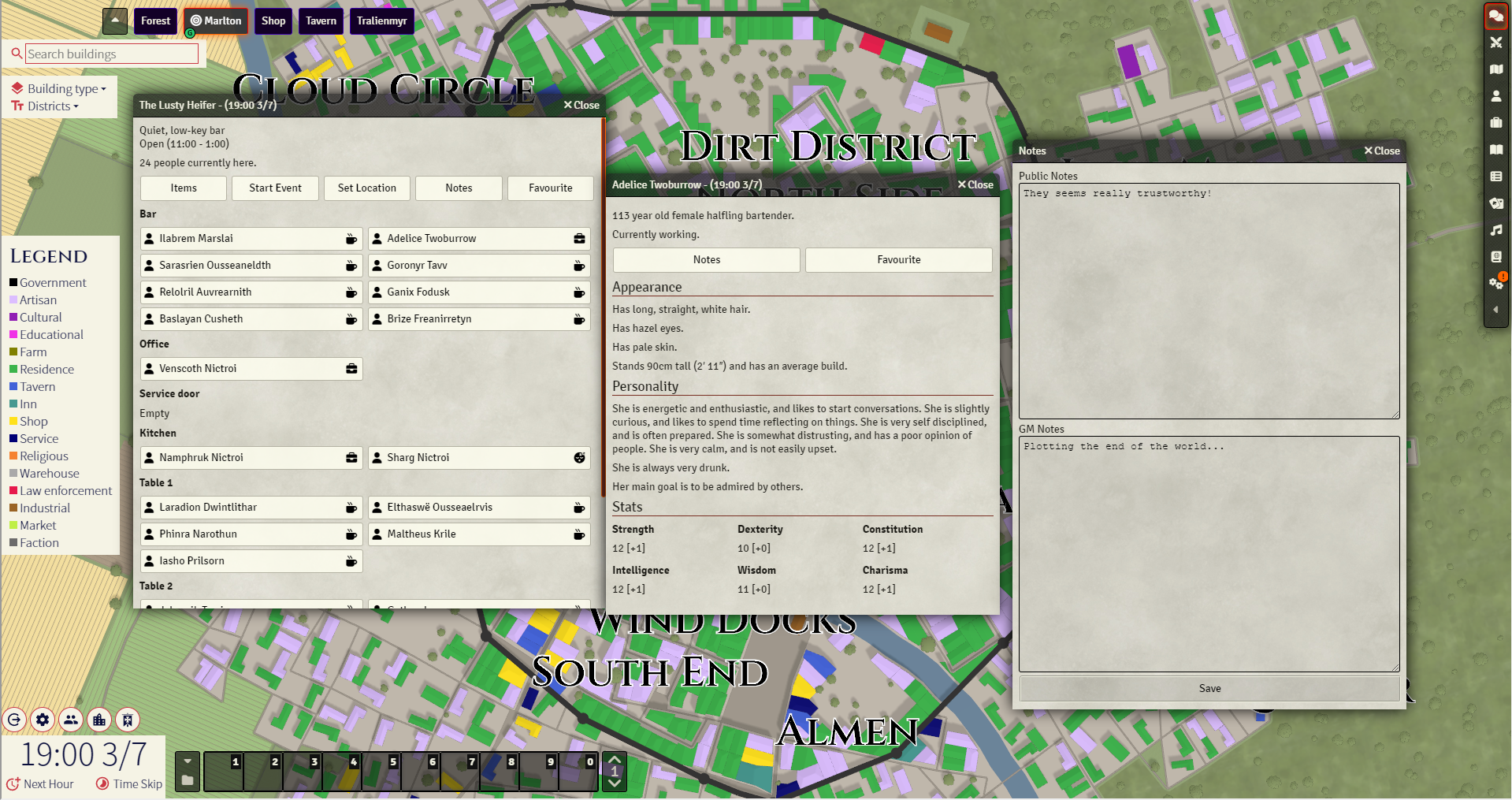Screen dimensions: 1512x800
Task: Open Notes for The Lusty Heifer
Action: point(459,188)
